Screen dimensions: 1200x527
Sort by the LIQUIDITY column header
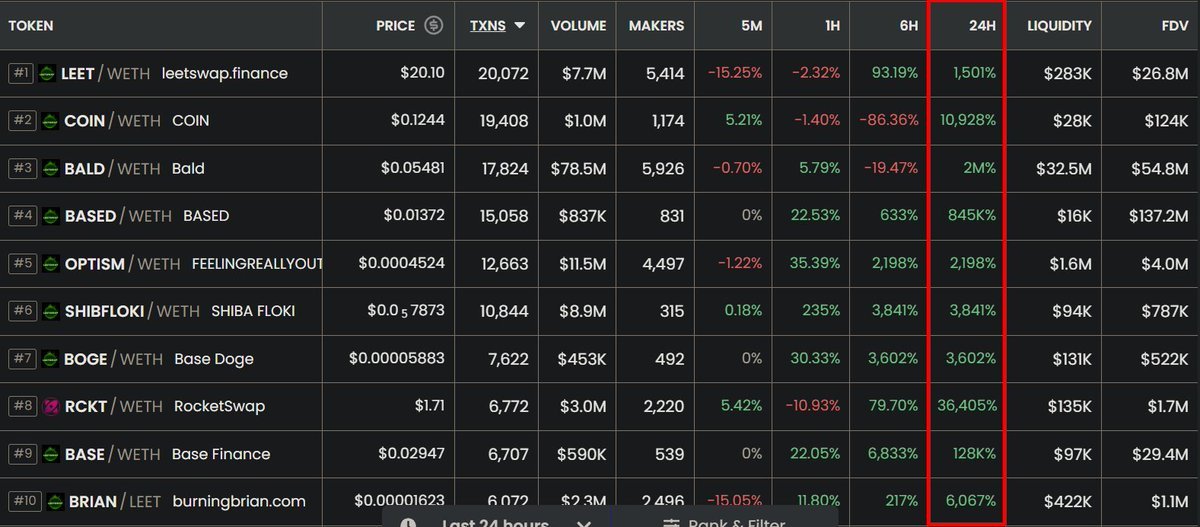[1059, 25]
